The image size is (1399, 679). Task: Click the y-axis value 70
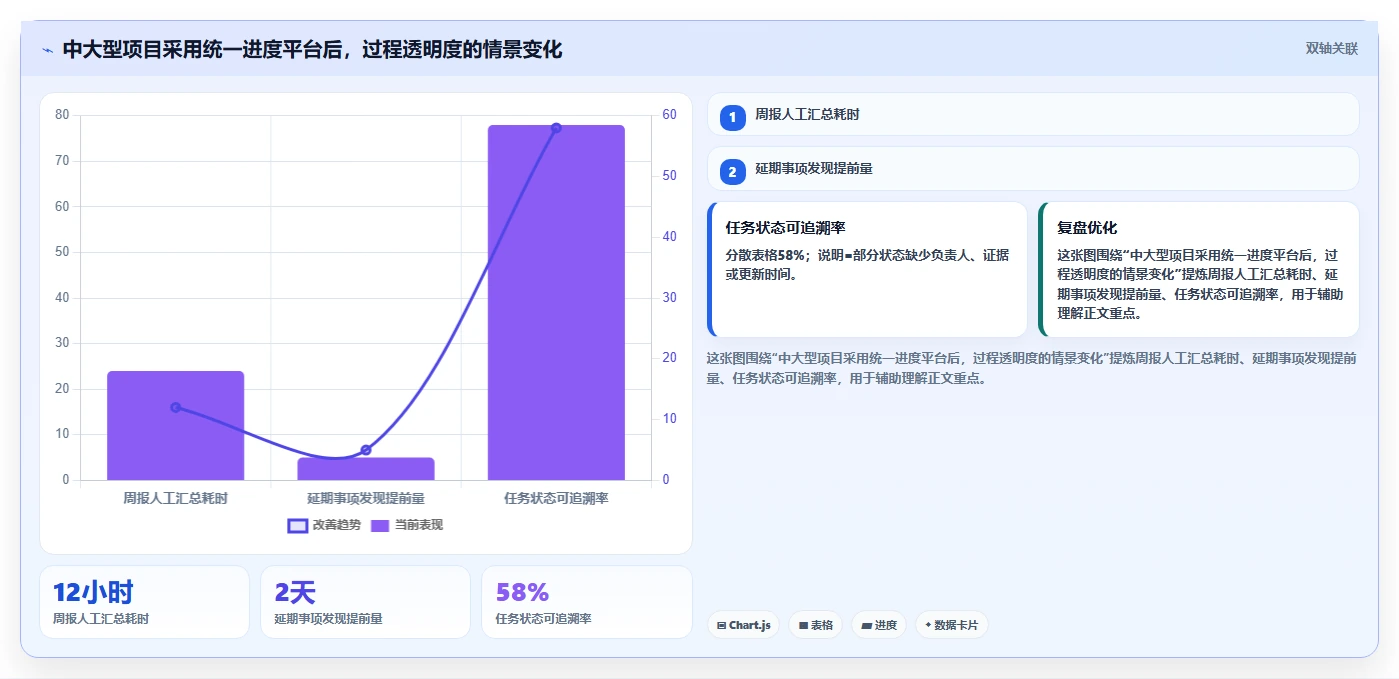click(62, 160)
